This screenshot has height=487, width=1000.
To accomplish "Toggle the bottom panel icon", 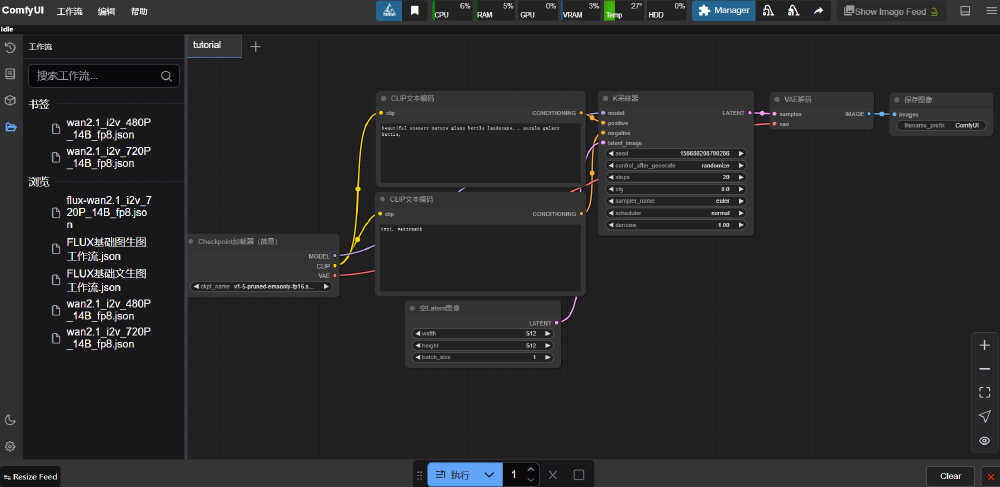I will 965,11.
